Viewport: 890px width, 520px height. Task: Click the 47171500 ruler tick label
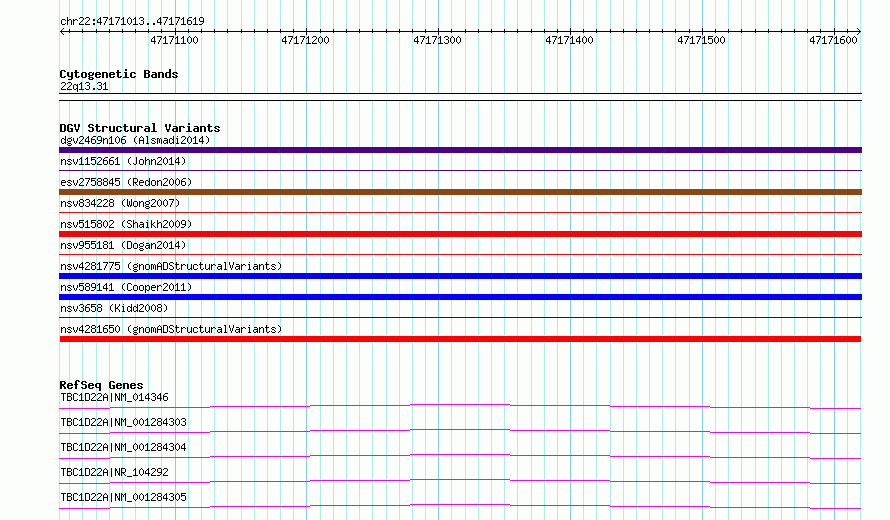click(701, 40)
